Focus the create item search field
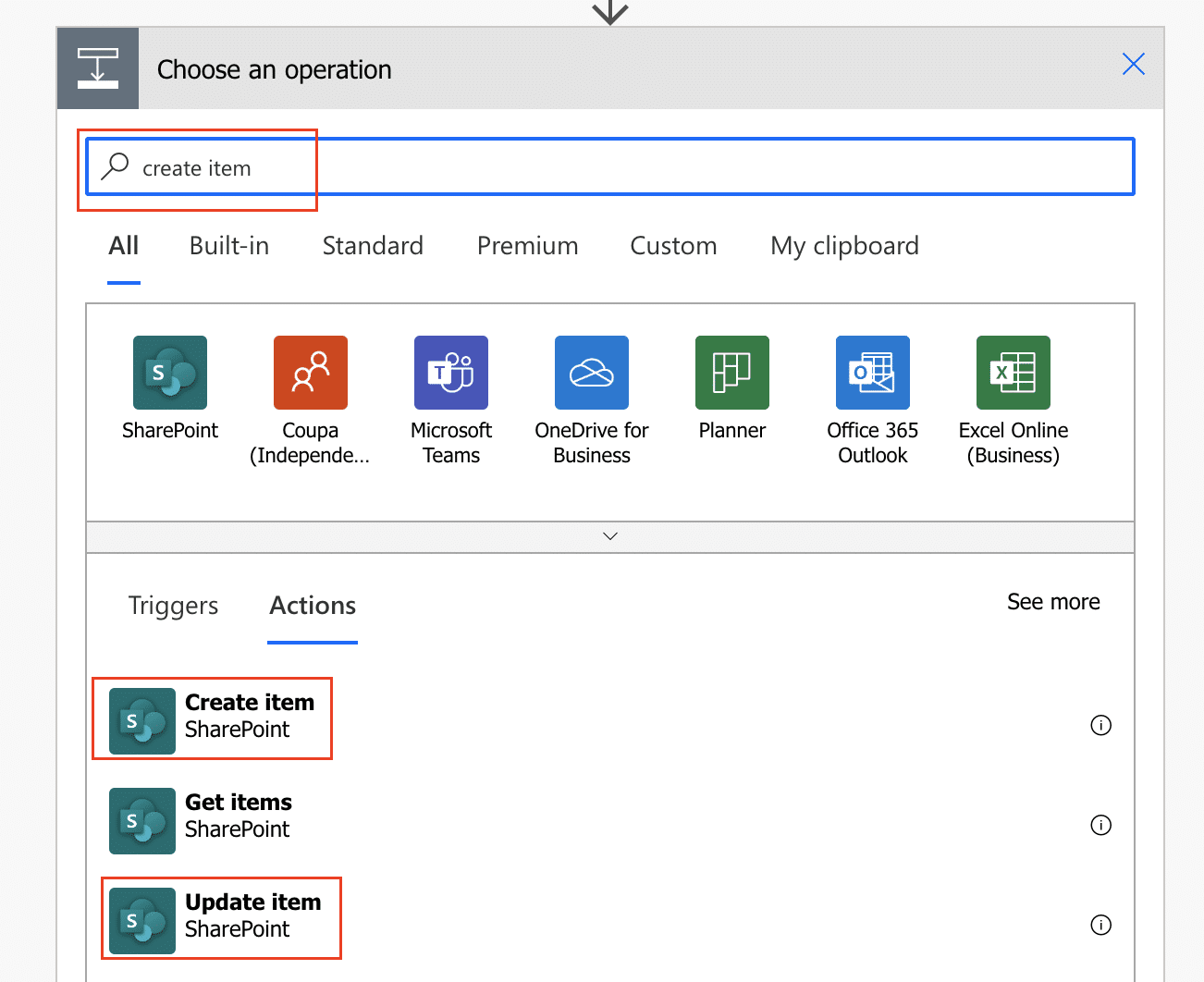This screenshot has height=982, width=1204. [x=610, y=166]
